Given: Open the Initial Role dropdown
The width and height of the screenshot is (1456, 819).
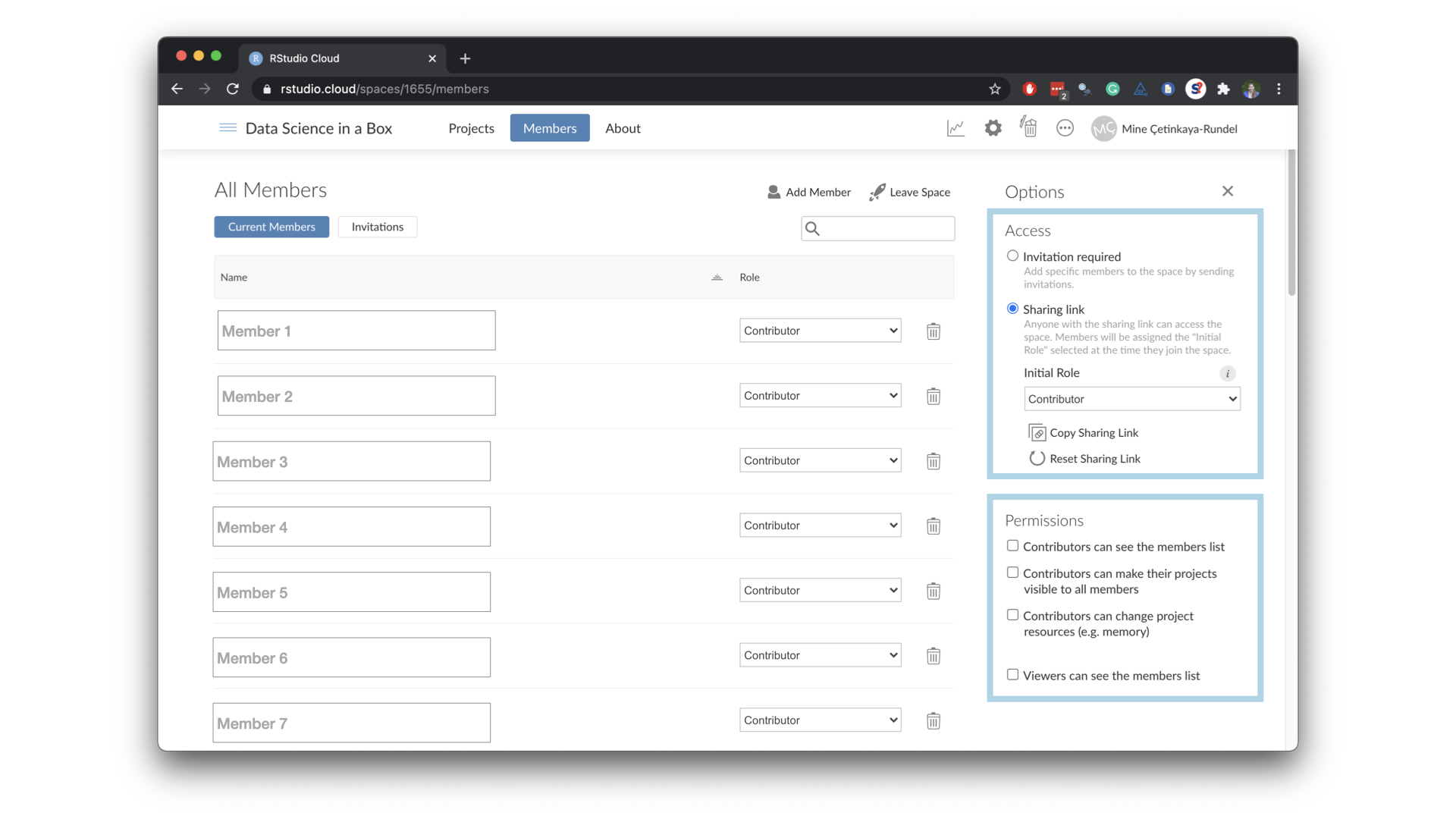Looking at the screenshot, I should pos(1131,399).
